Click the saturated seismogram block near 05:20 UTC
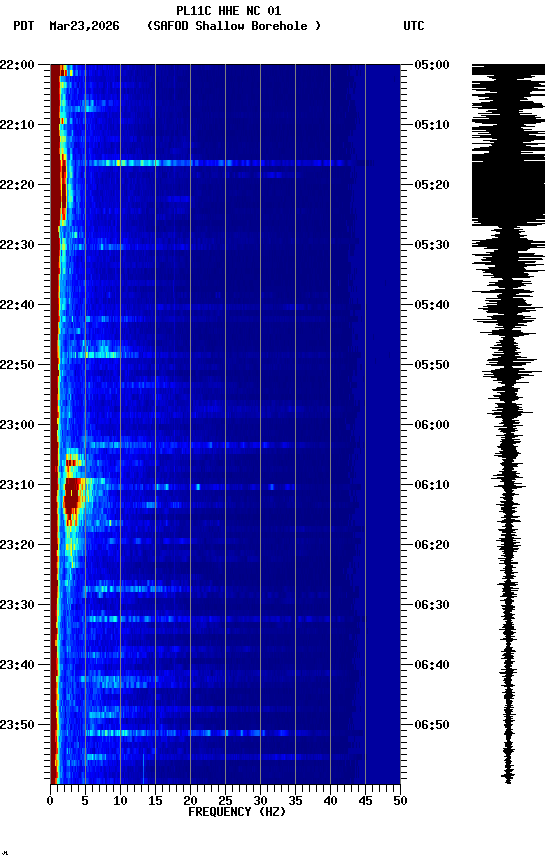 click(x=508, y=193)
